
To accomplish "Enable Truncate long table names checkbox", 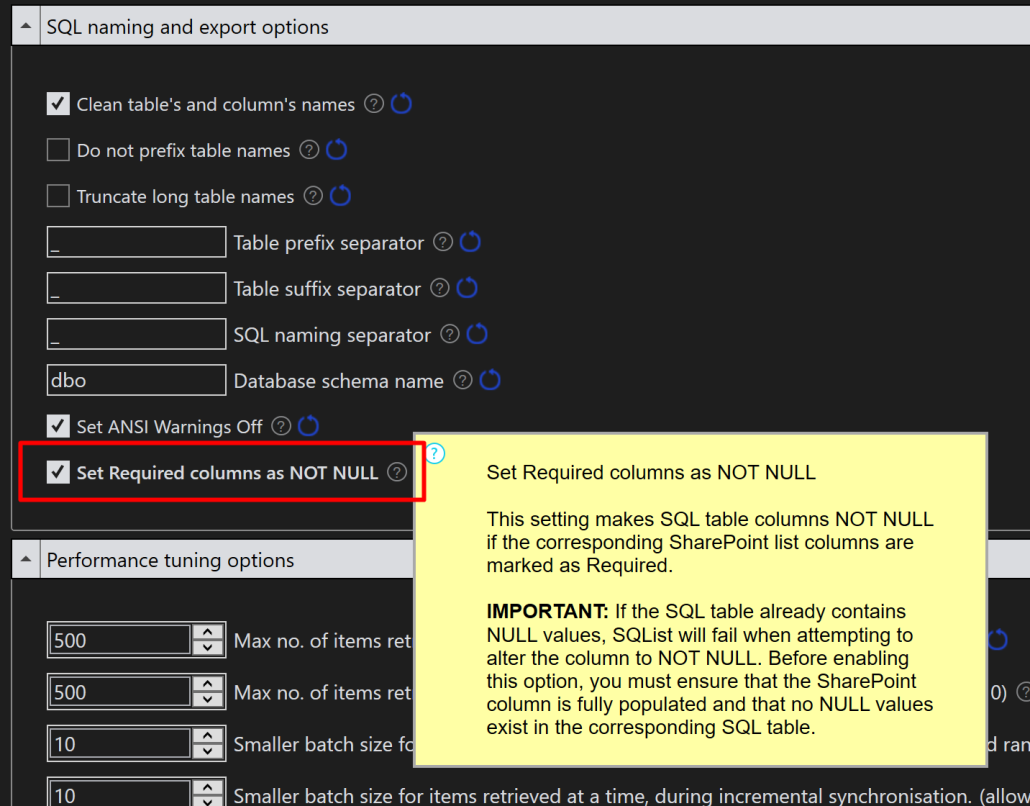I will pyautogui.click(x=58, y=196).
